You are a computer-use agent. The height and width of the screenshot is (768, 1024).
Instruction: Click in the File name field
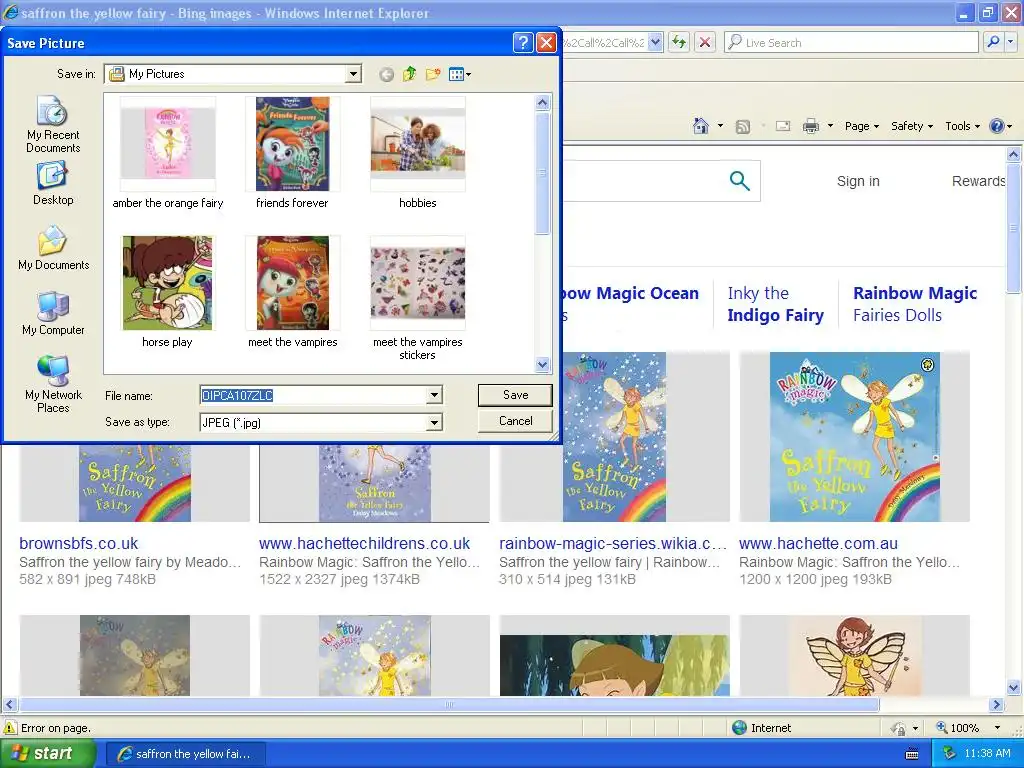pyautogui.click(x=314, y=395)
